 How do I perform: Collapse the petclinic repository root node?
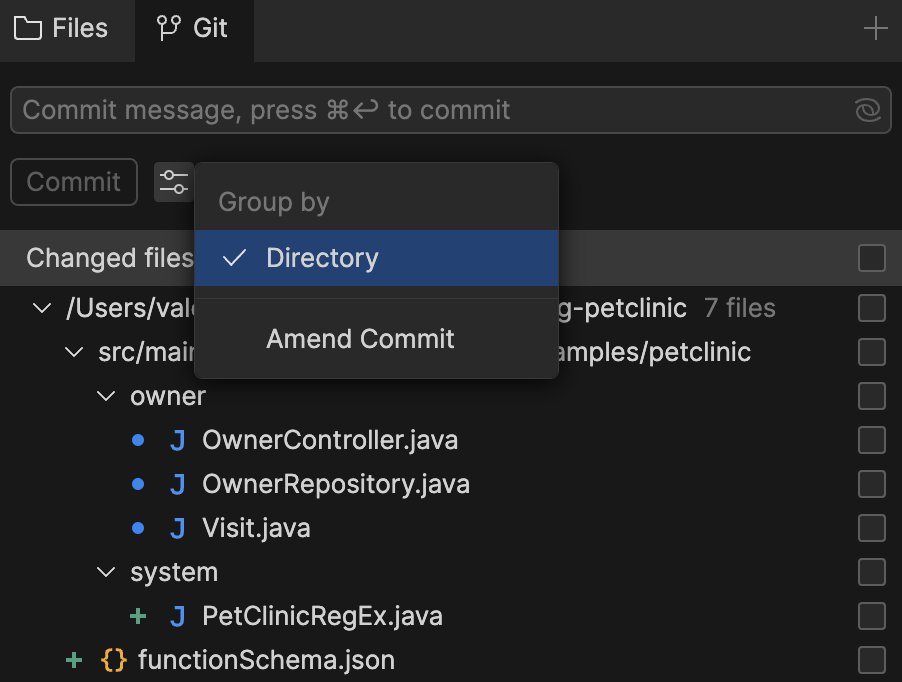click(x=42, y=308)
